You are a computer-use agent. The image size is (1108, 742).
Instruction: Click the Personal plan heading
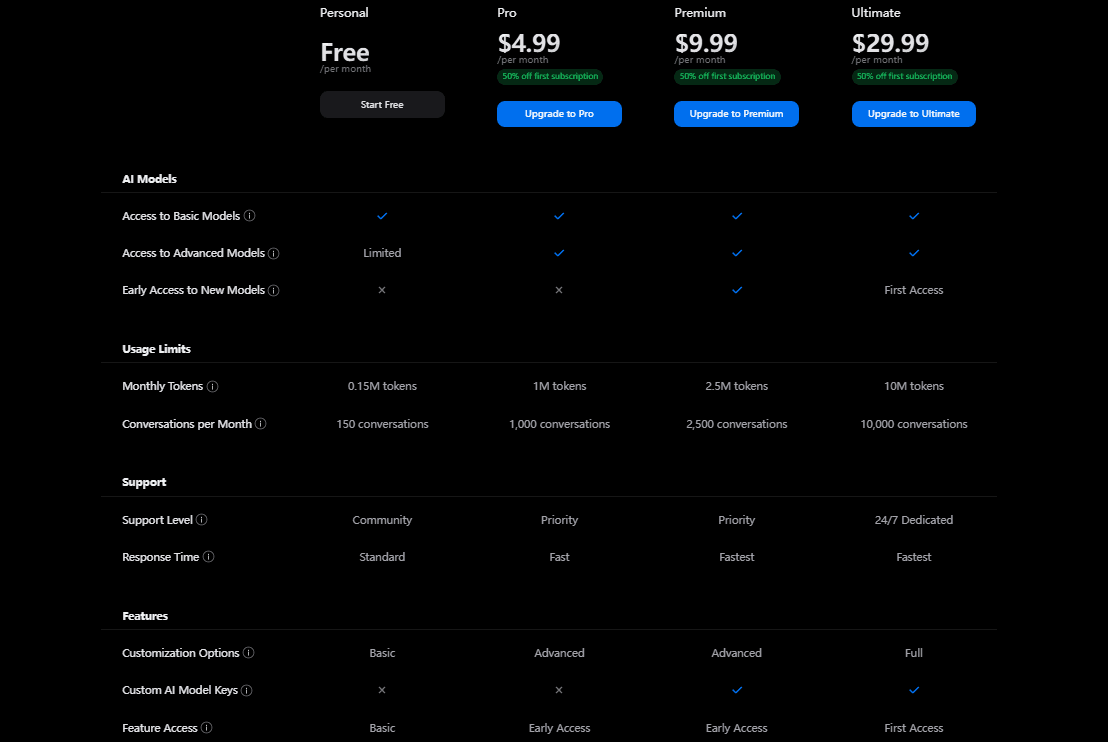pos(344,13)
